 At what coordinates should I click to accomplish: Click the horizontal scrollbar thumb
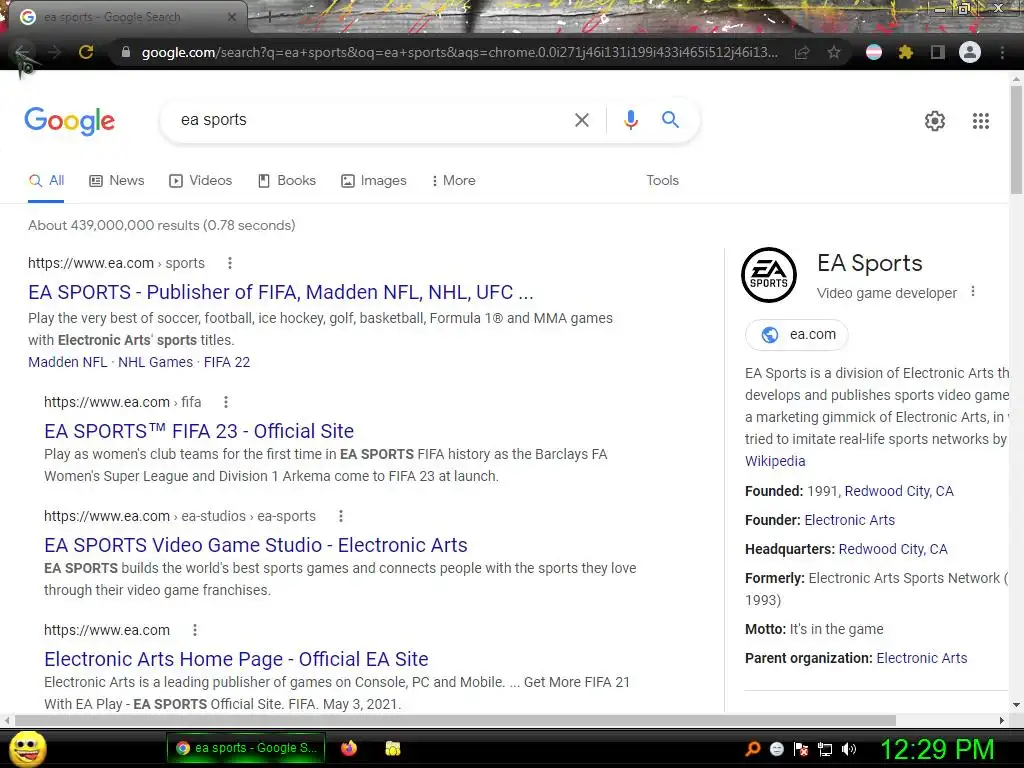point(455,720)
